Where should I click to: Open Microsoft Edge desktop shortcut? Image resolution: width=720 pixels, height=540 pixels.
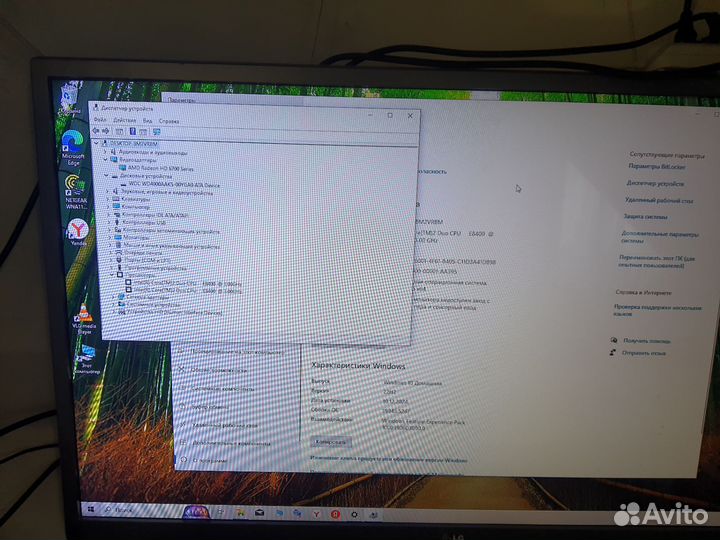tap(72, 146)
